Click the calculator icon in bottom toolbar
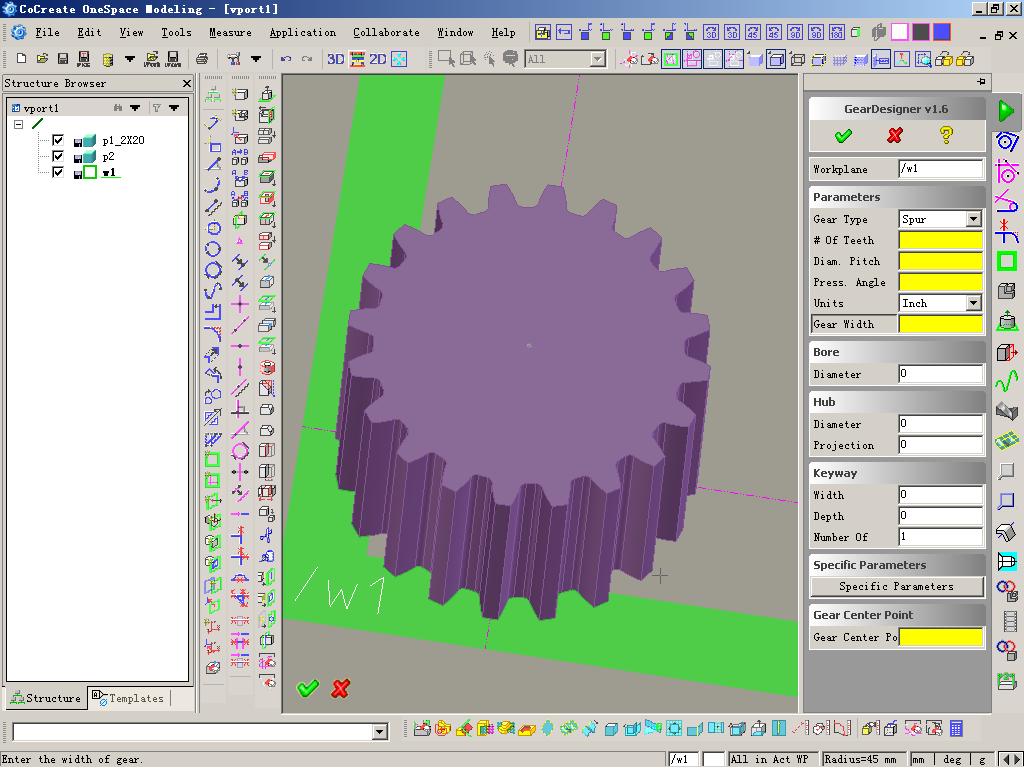 955,728
